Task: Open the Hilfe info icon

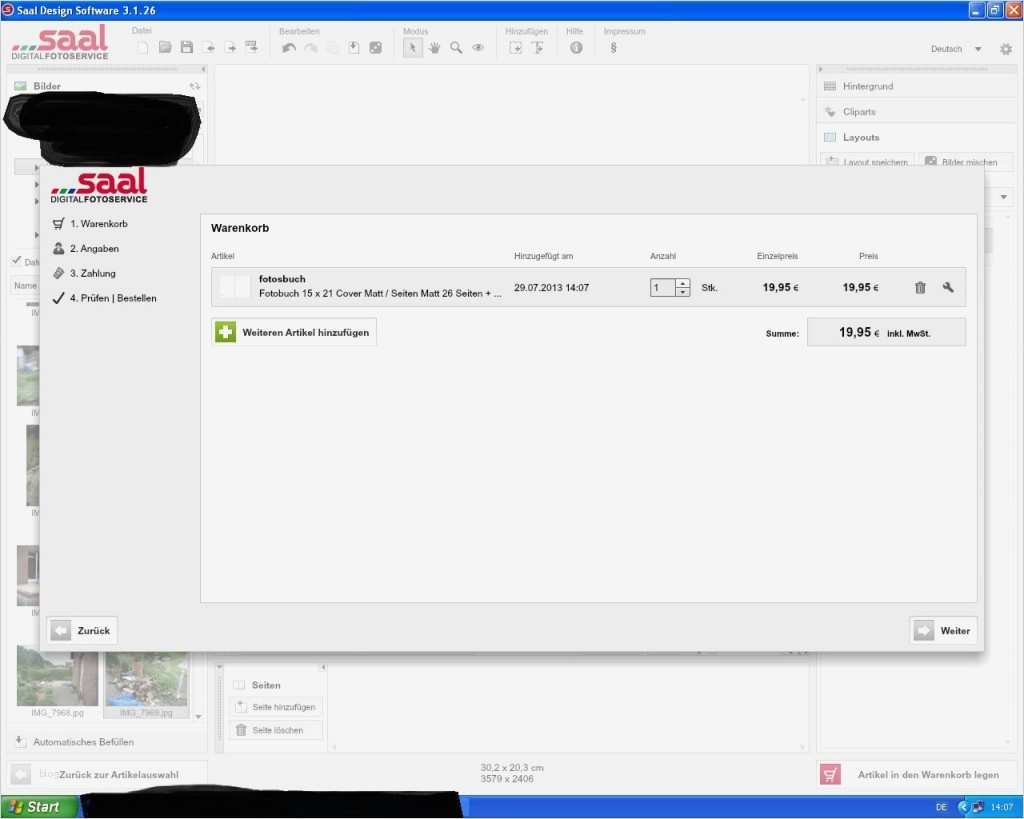Action: coord(576,48)
